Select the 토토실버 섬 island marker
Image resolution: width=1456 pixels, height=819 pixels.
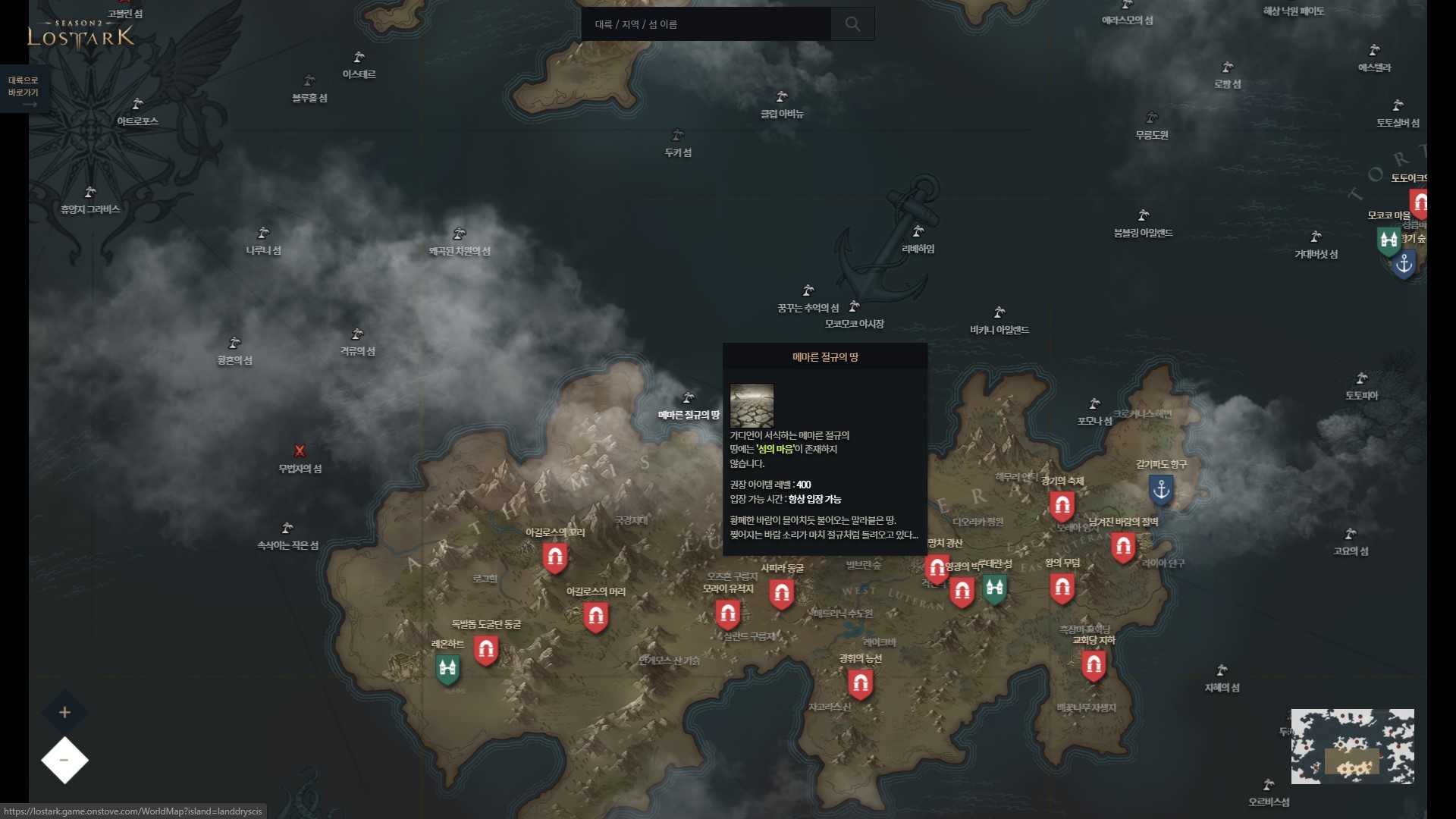coord(1398,106)
